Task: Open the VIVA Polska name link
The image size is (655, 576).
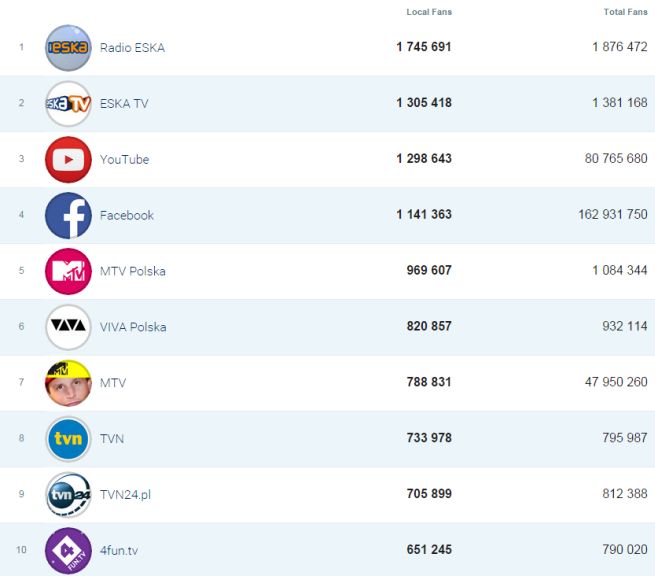Action: (133, 327)
